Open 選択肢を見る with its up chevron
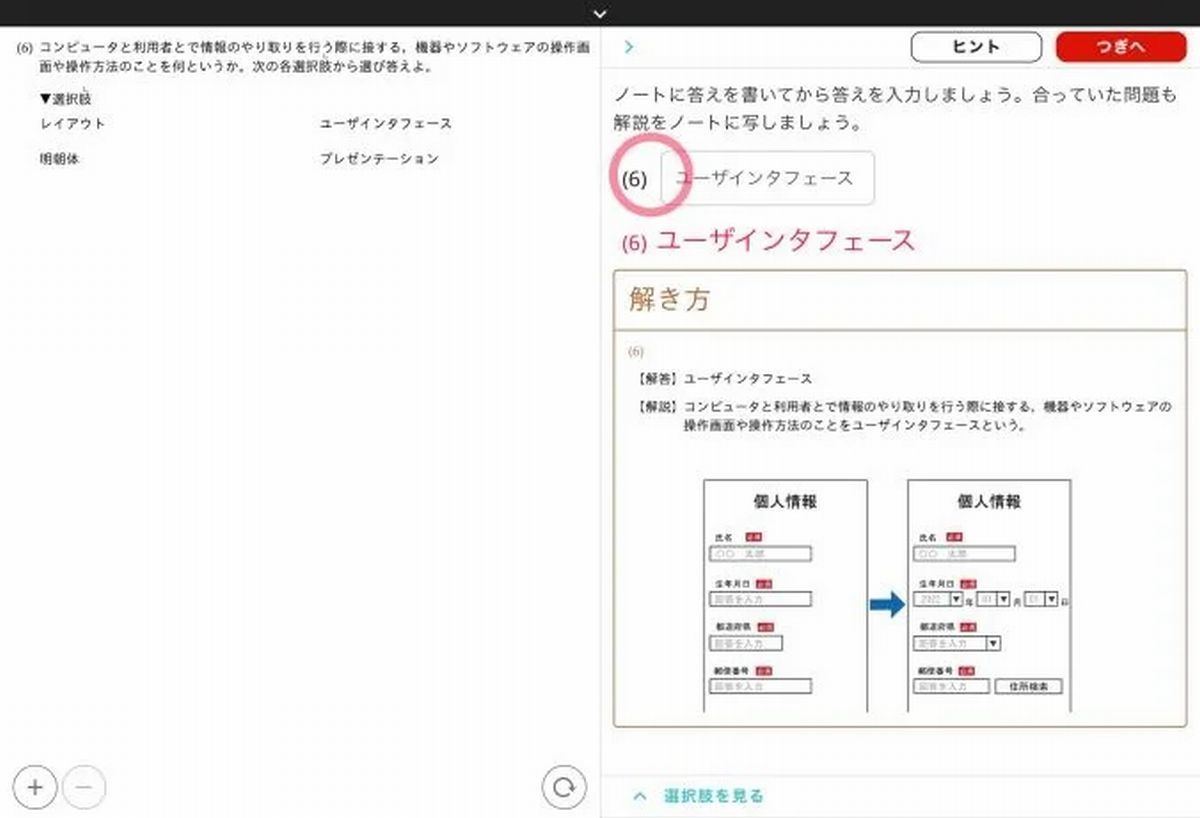1200x818 pixels. 640,796
